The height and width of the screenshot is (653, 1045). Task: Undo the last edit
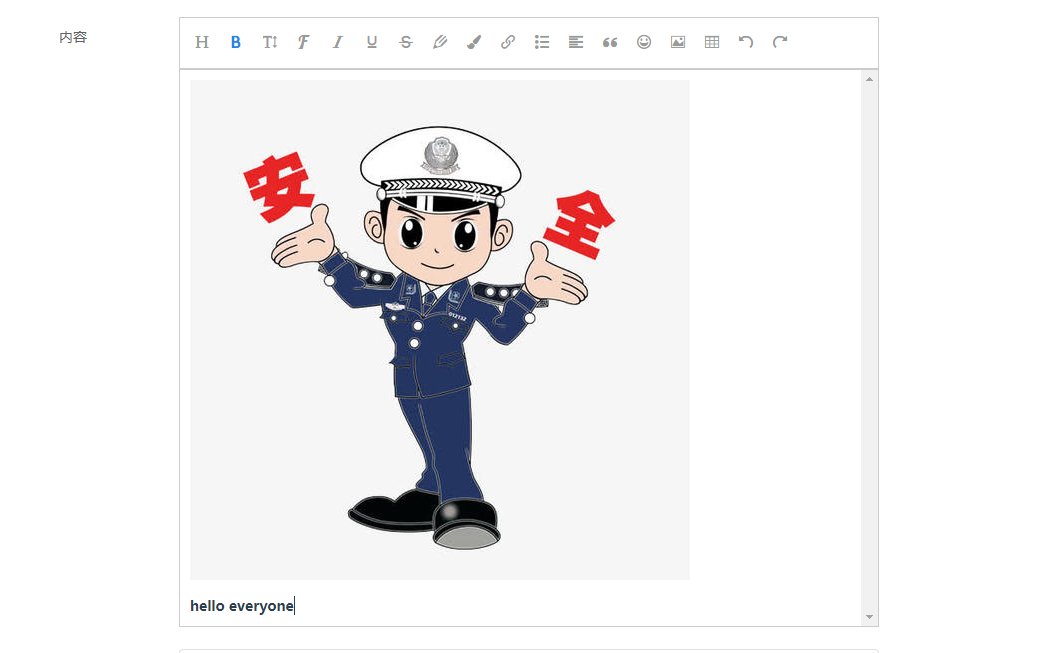click(746, 43)
